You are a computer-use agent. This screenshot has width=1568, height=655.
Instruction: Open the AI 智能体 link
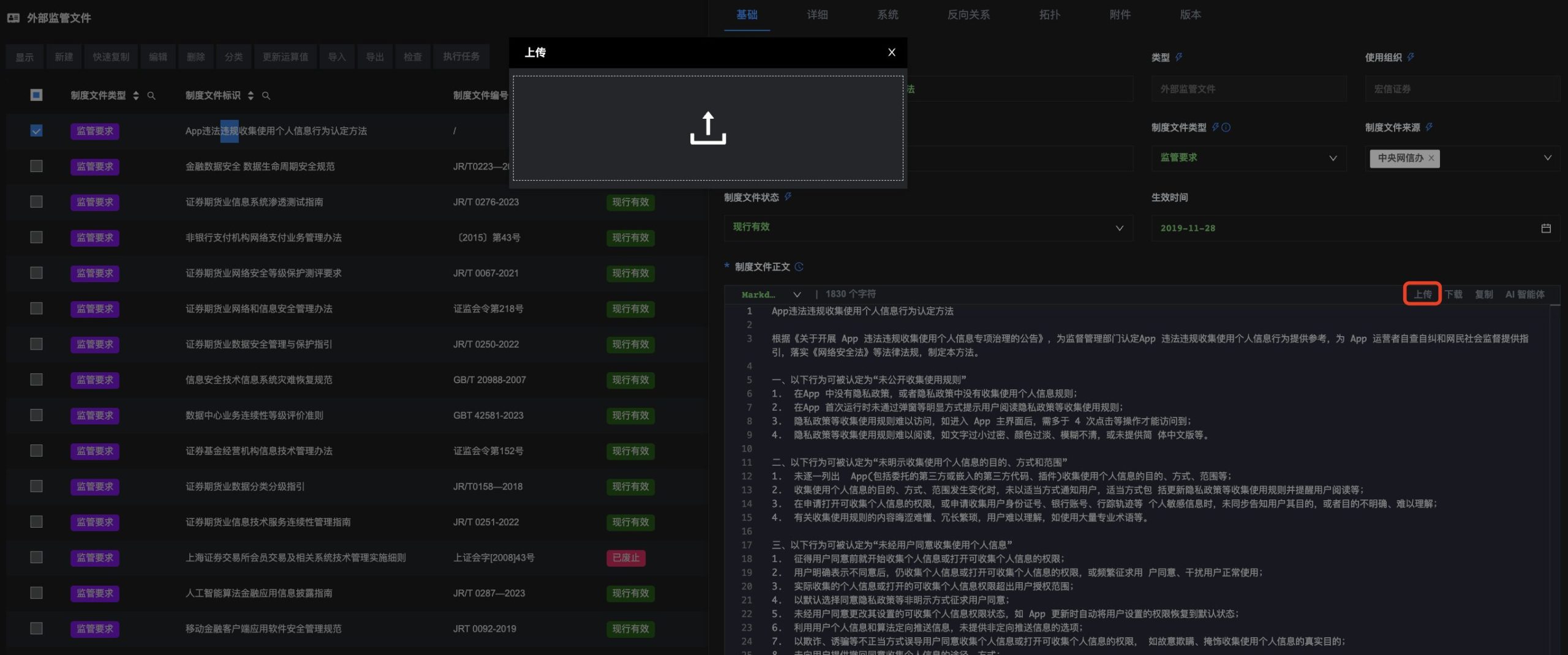pyautogui.click(x=1525, y=294)
